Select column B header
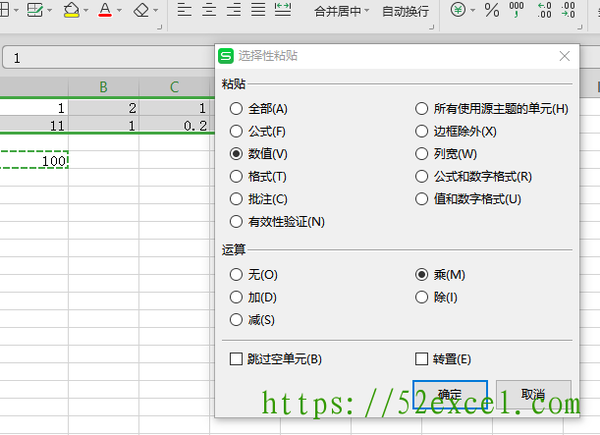 (x=103, y=87)
